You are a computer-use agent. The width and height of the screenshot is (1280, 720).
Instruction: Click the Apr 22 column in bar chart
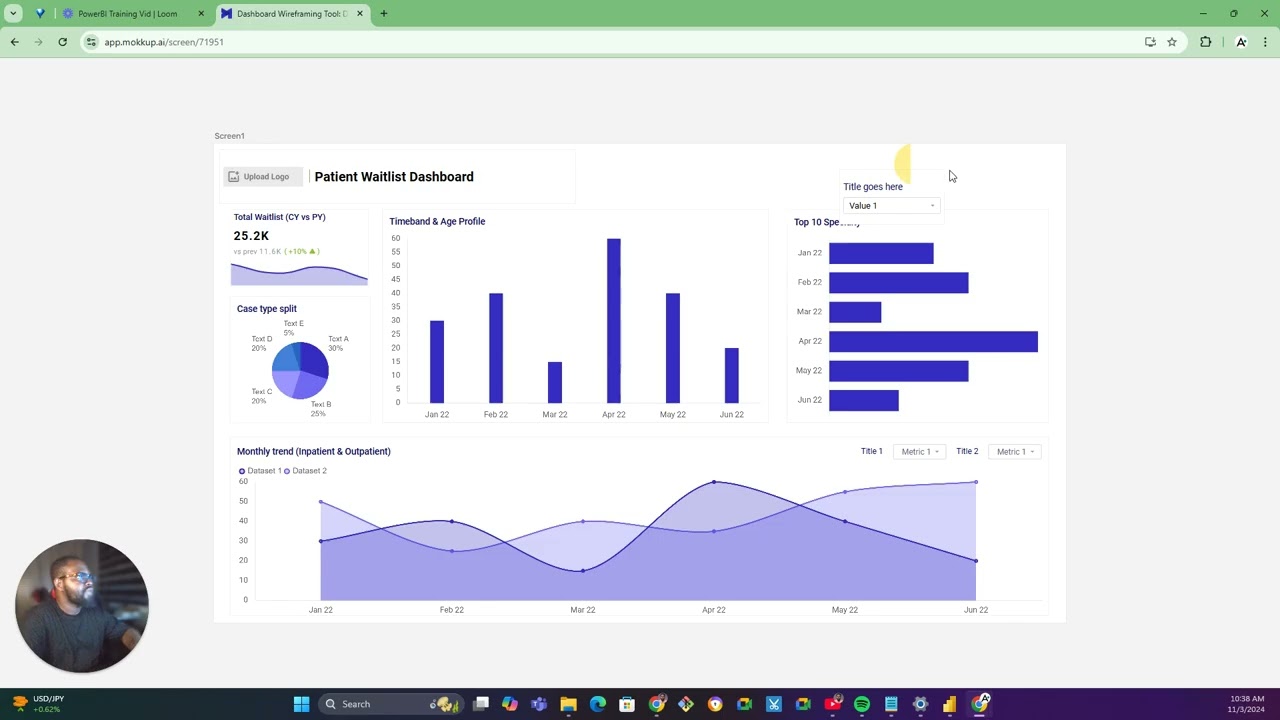tap(613, 321)
